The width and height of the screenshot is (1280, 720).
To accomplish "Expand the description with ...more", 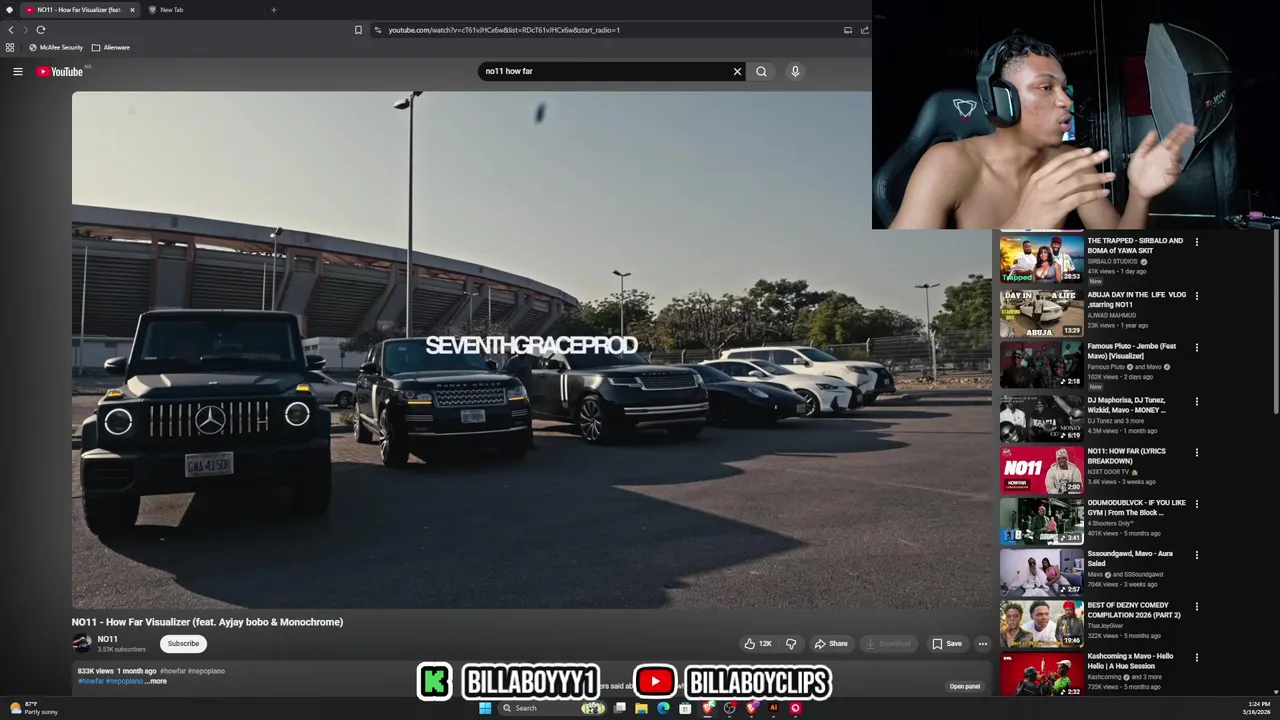I will [x=156, y=681].
